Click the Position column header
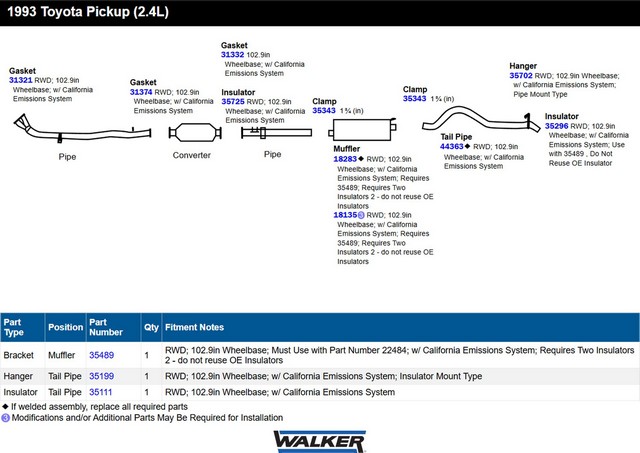 65,327
